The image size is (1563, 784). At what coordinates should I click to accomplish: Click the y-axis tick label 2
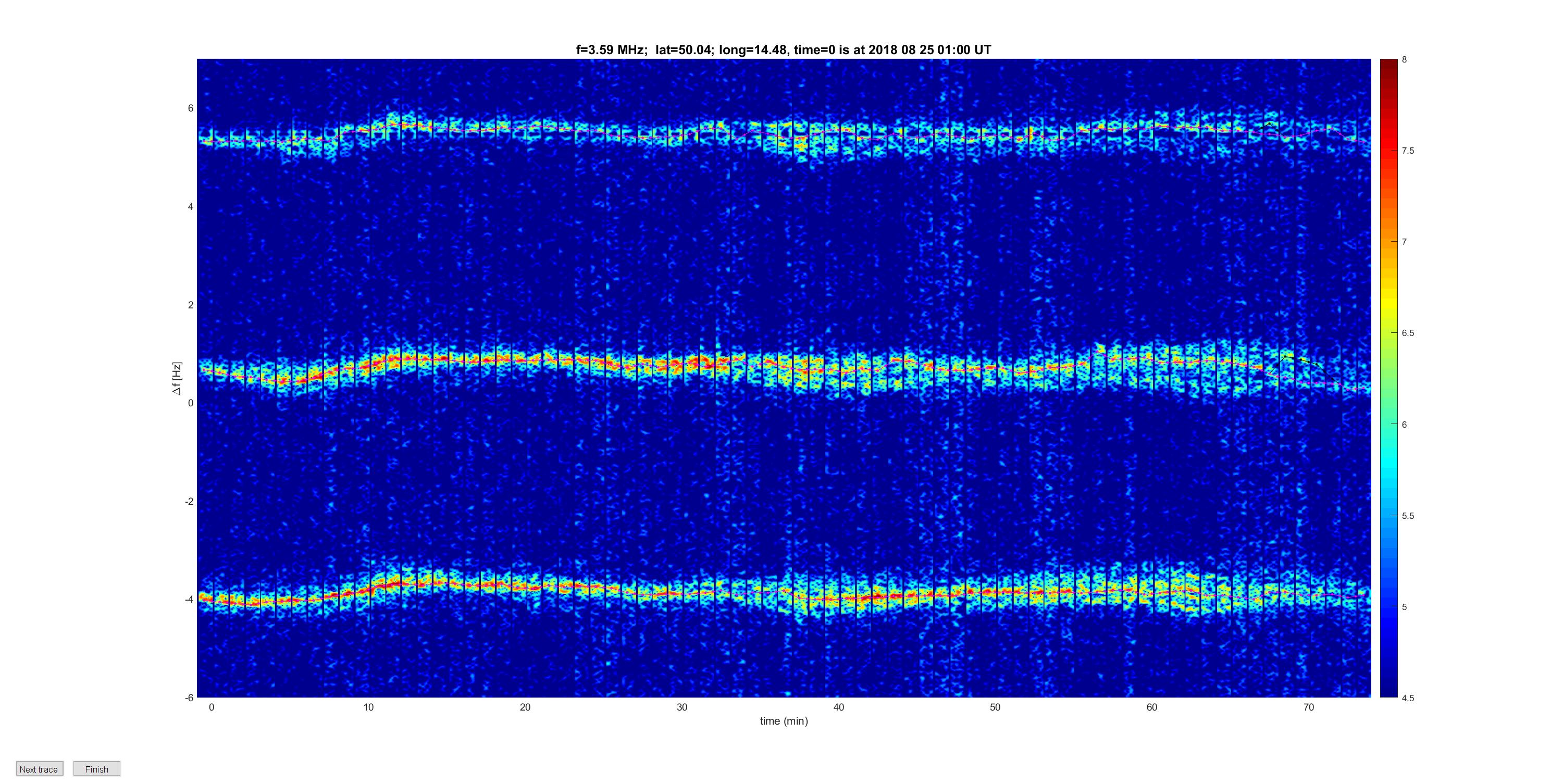tap(191, 305)
